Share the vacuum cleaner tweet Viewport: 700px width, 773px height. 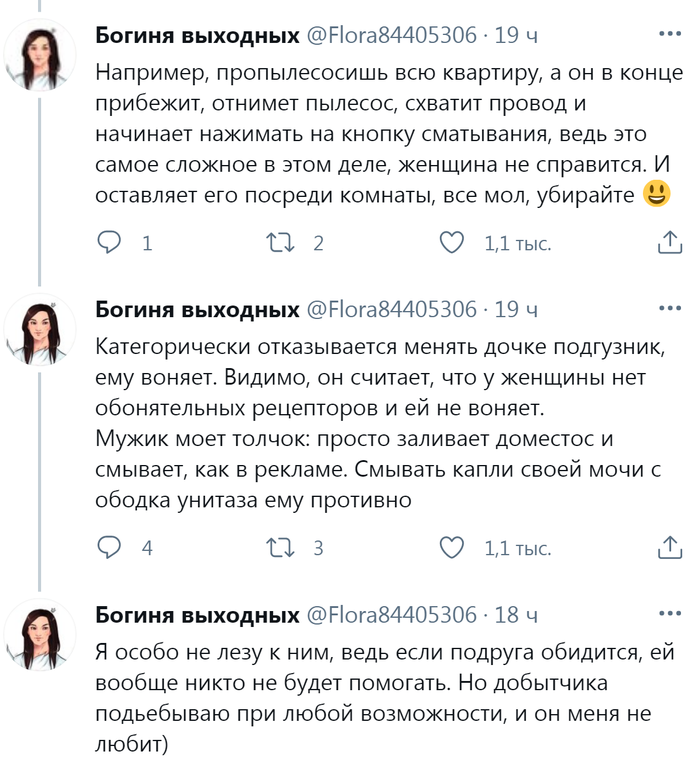(669, 243)
